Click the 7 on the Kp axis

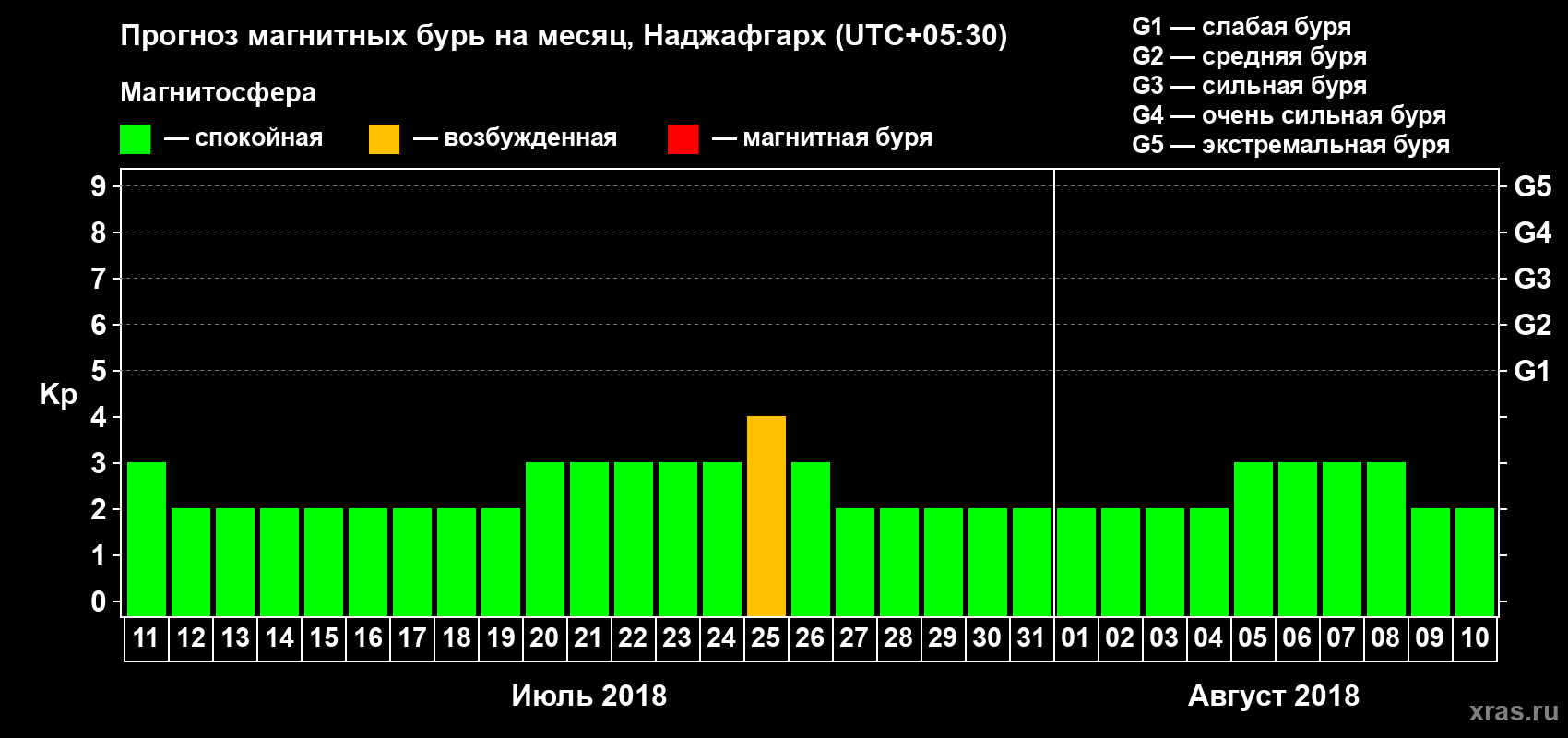pyautogui.click(x=99, y=279)
